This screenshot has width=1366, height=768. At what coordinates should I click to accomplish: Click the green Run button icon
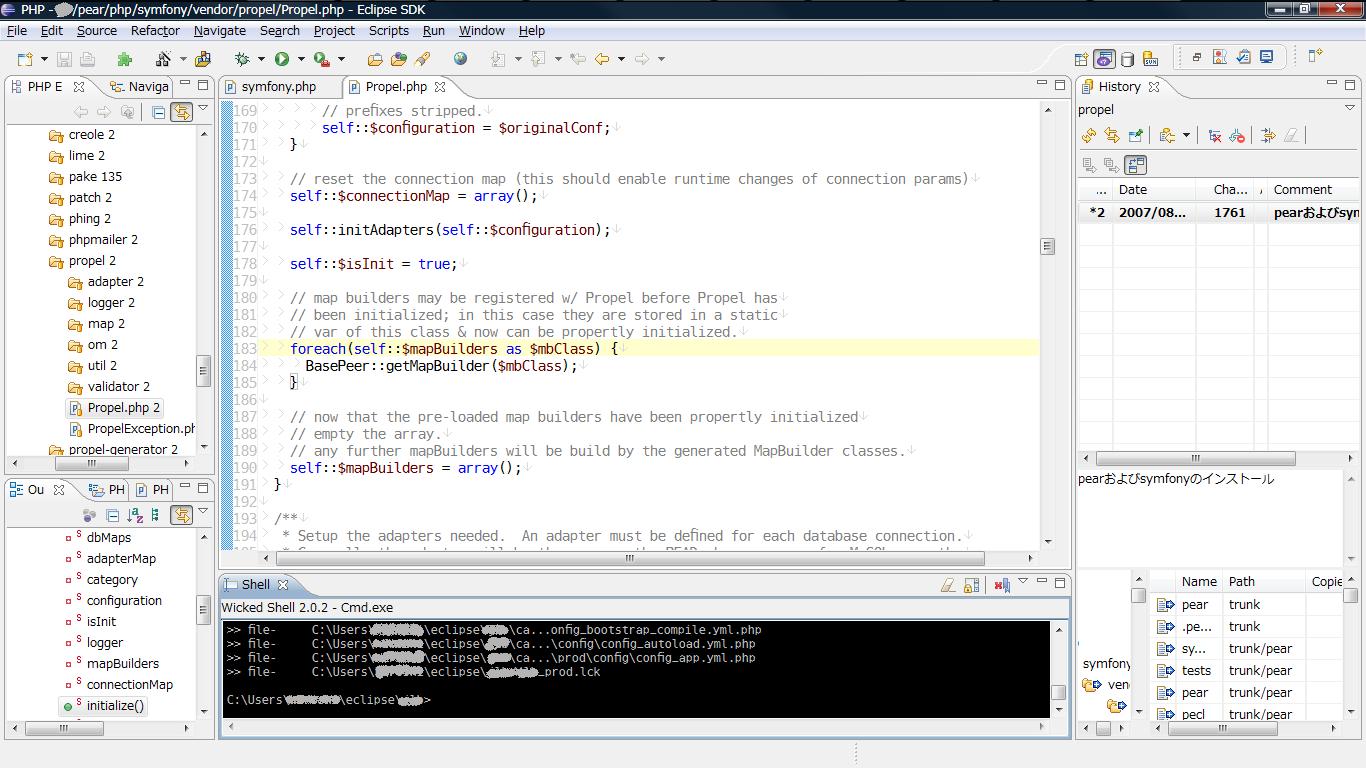coord(282,59)
